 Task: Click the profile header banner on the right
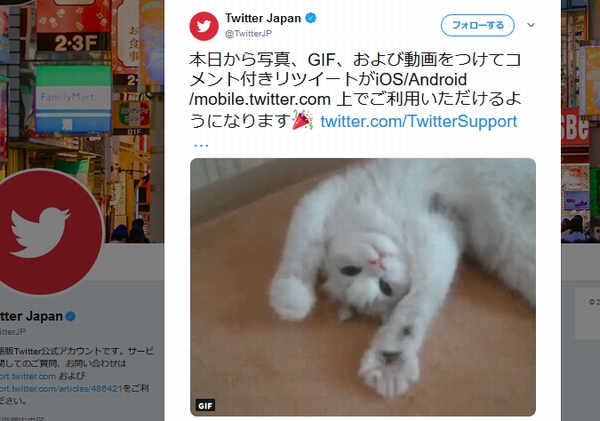[580, 121]
